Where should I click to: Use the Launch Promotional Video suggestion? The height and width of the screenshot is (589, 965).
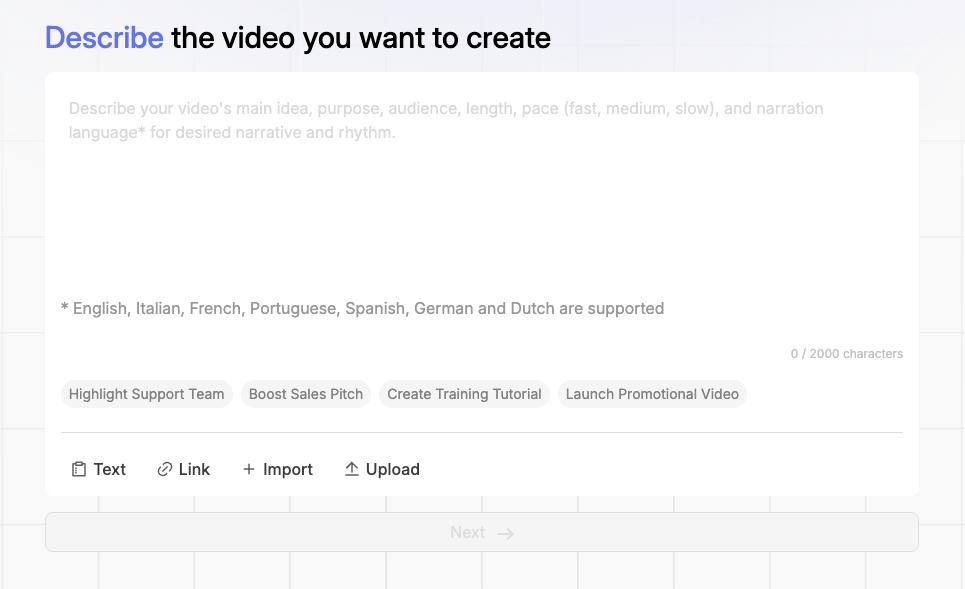point(652,394)
